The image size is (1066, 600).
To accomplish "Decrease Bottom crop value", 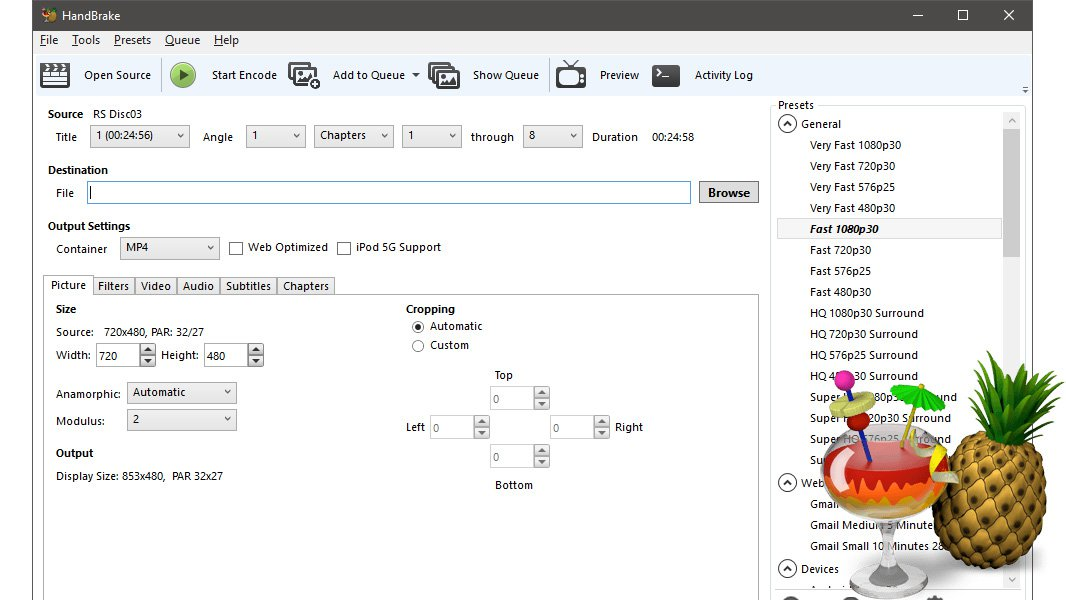I will tap(541, 462).
